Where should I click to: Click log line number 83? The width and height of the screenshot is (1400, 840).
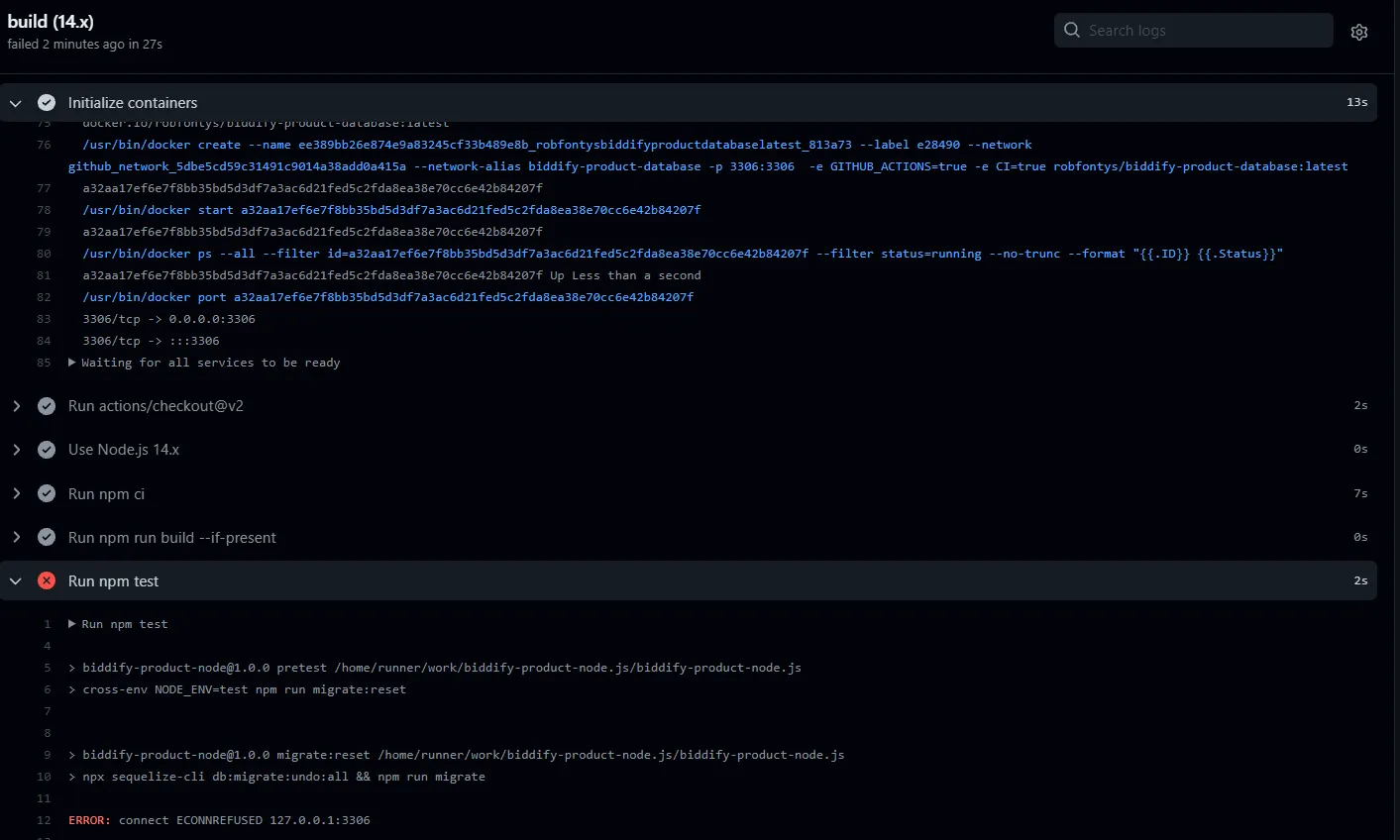pos(44,319)
